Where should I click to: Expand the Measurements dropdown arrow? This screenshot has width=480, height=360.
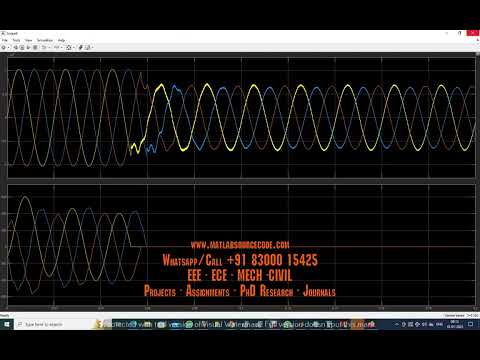point(93,47)
